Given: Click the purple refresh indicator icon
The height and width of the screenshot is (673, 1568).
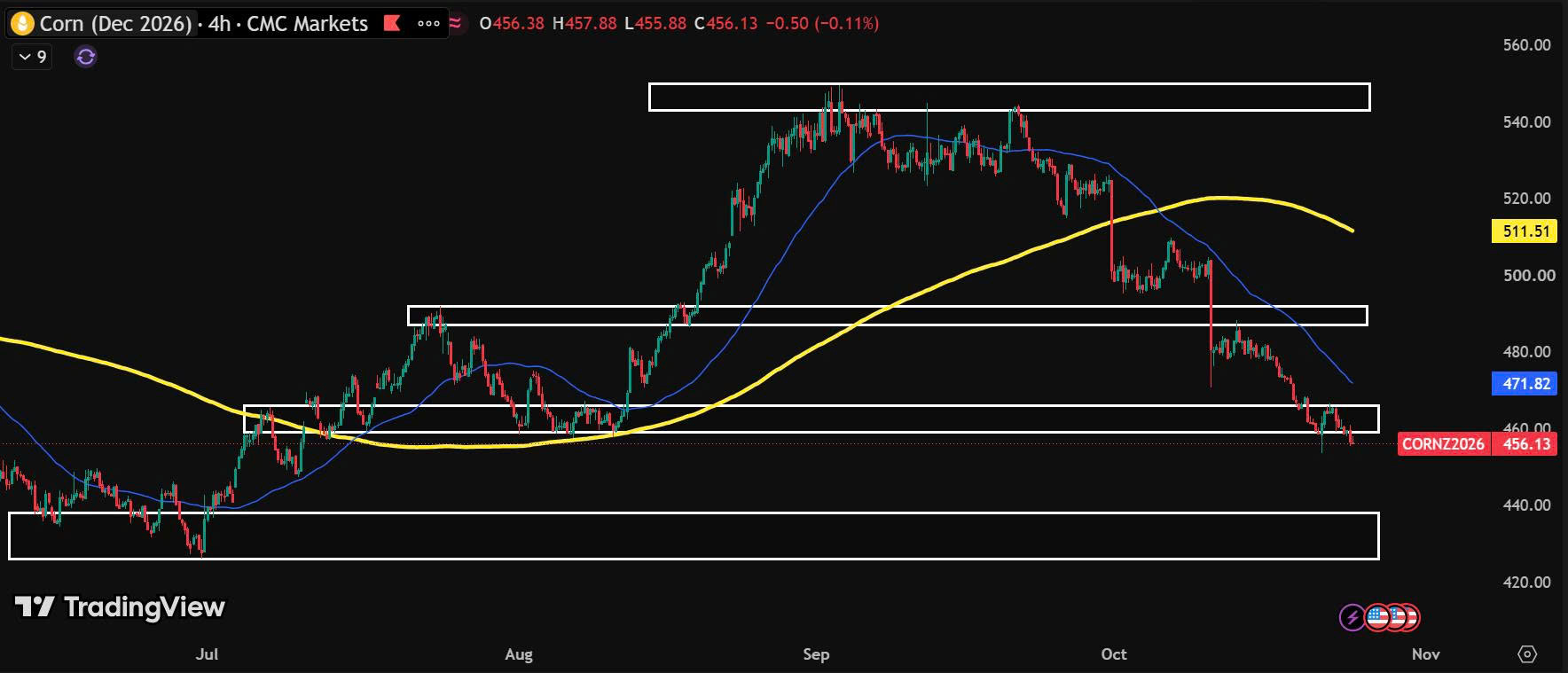Looking at the screenshot, I should coord(86,58).
